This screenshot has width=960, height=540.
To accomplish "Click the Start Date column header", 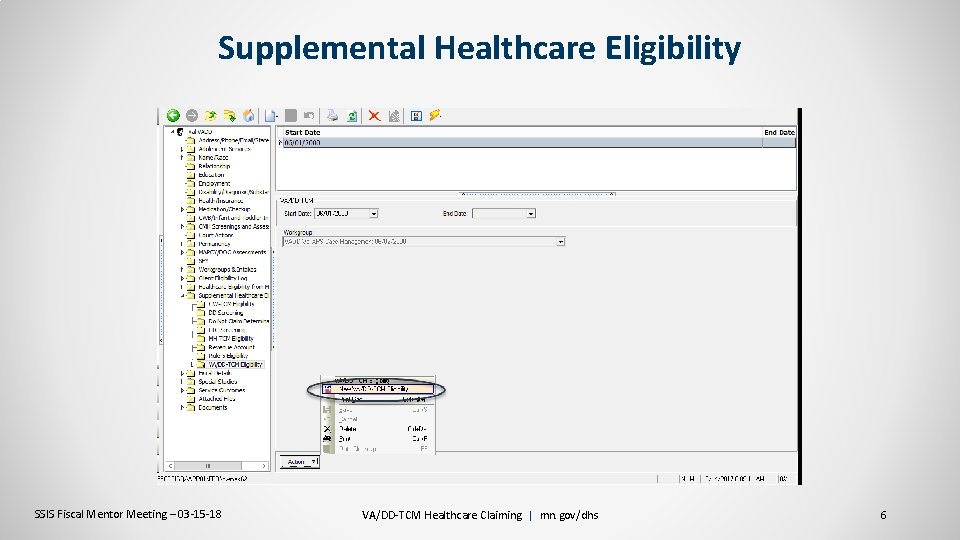I will point(522,132).
